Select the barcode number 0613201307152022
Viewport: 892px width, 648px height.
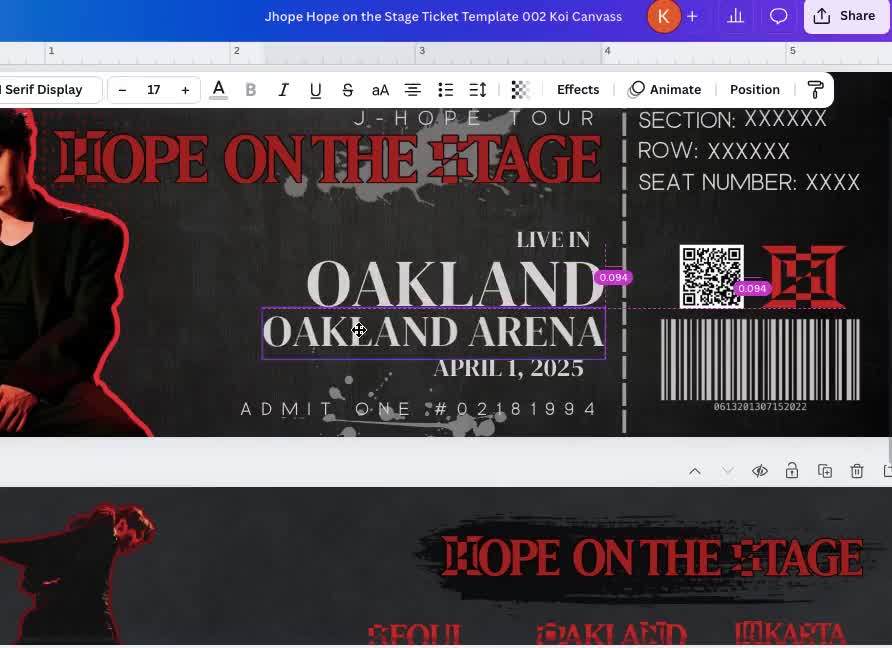(x=760, y=407)
